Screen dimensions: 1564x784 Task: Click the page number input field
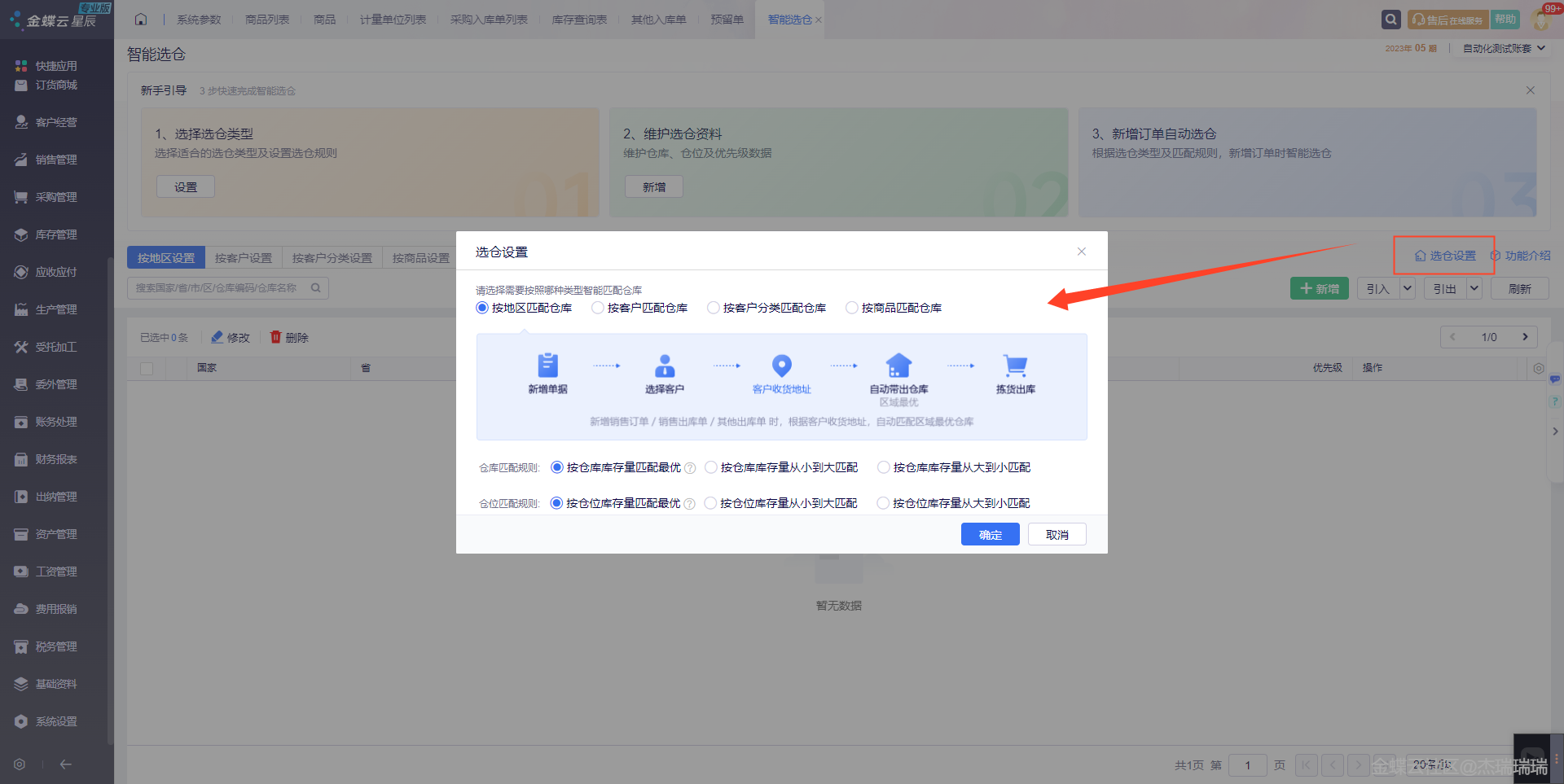click(1247, 764)
